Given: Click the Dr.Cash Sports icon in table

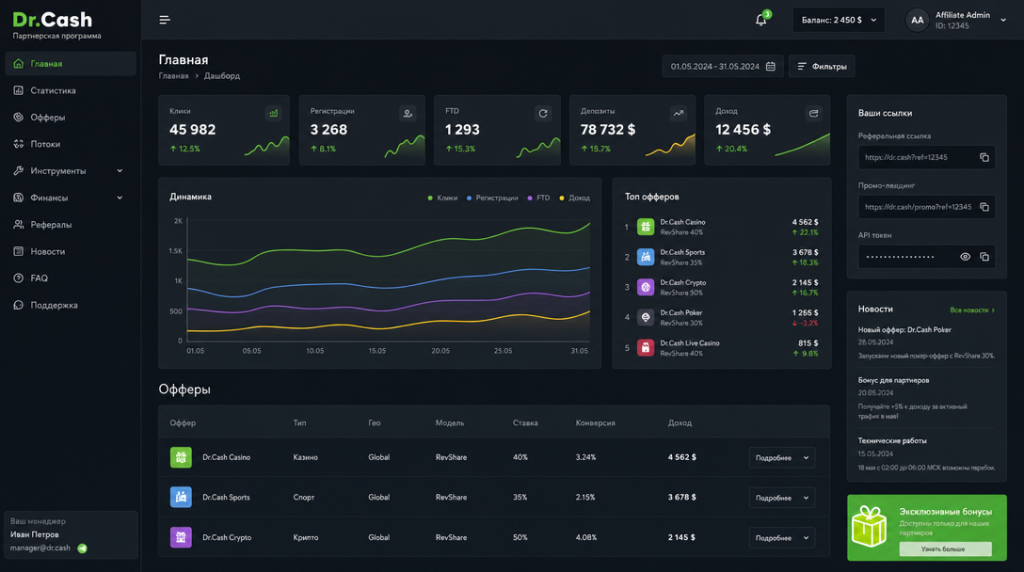Looking at the screenshot, I should 181,498.
